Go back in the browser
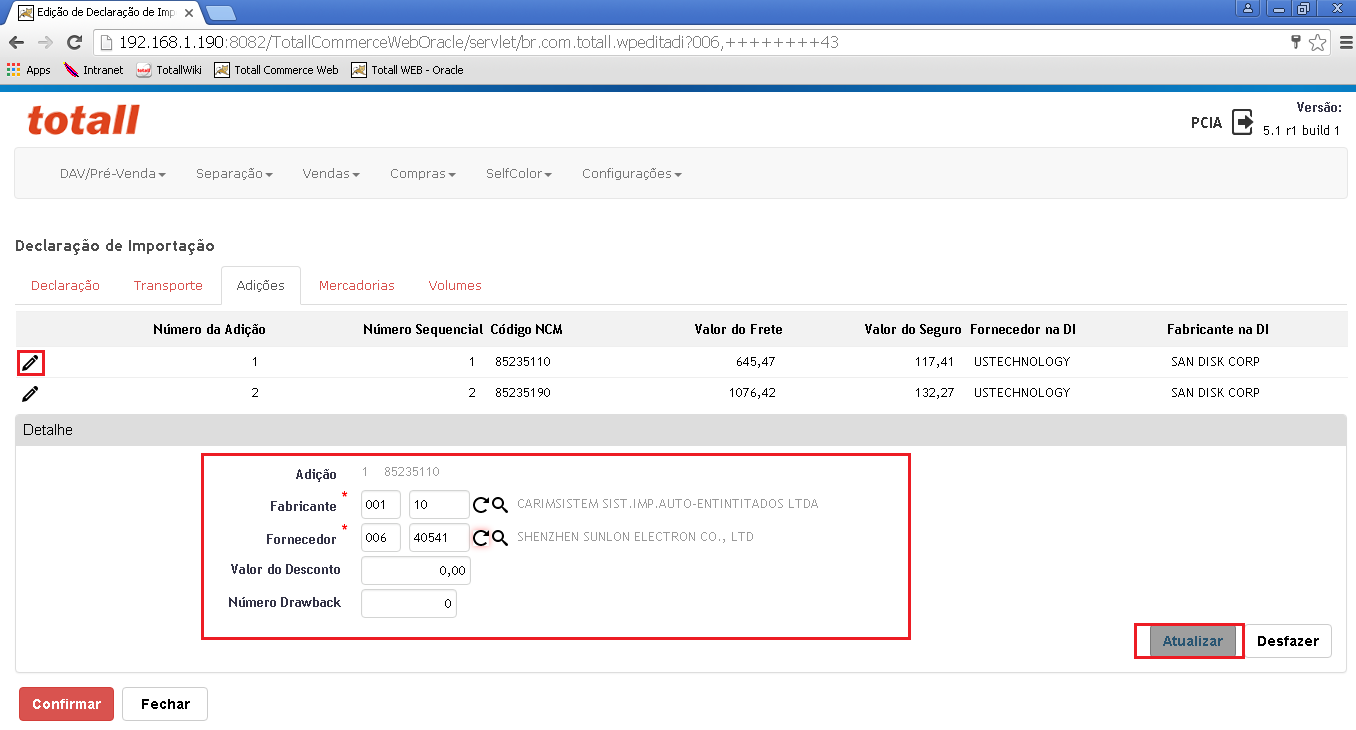 pos(16,43)
